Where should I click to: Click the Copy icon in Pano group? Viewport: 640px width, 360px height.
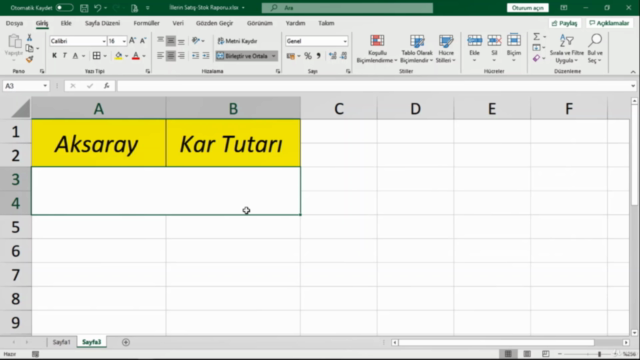click(x=29, y=48)
